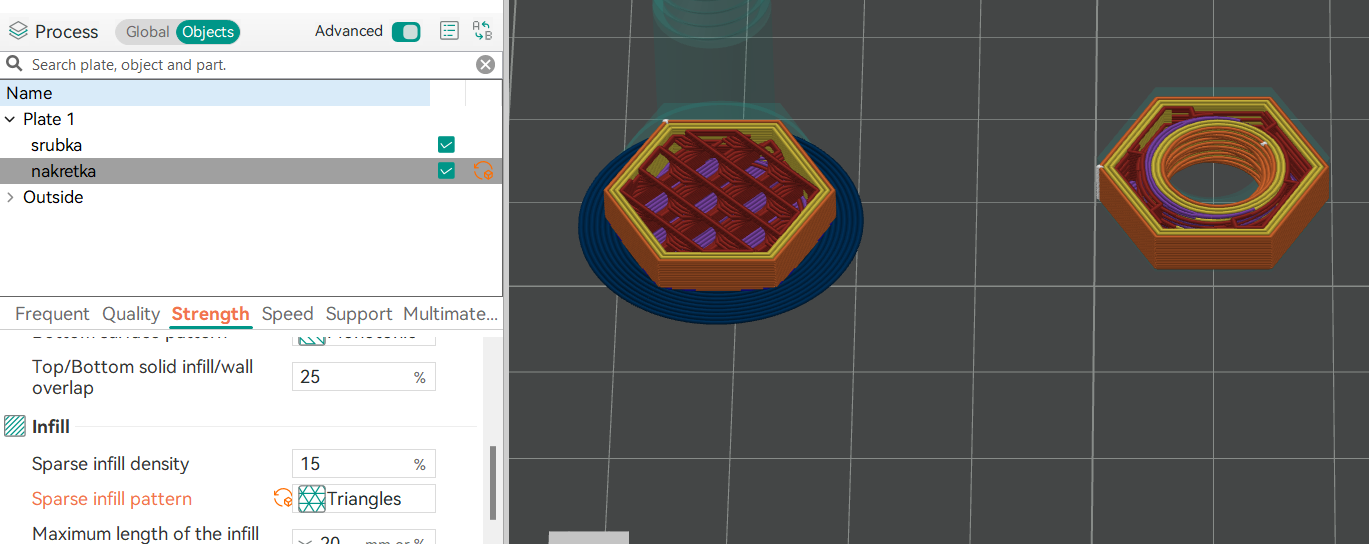Click the compare presets A/B icon

coord(482,31)
